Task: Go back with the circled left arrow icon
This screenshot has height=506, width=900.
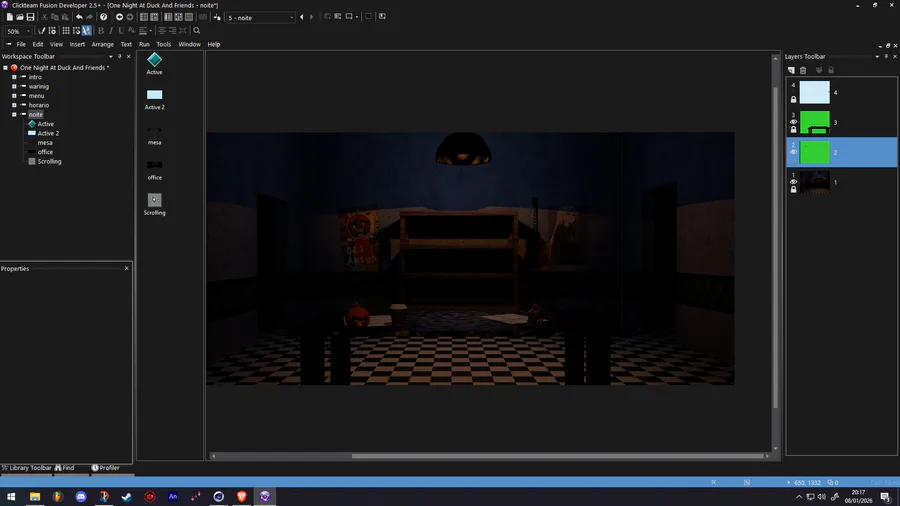Action: pos(119,17)
